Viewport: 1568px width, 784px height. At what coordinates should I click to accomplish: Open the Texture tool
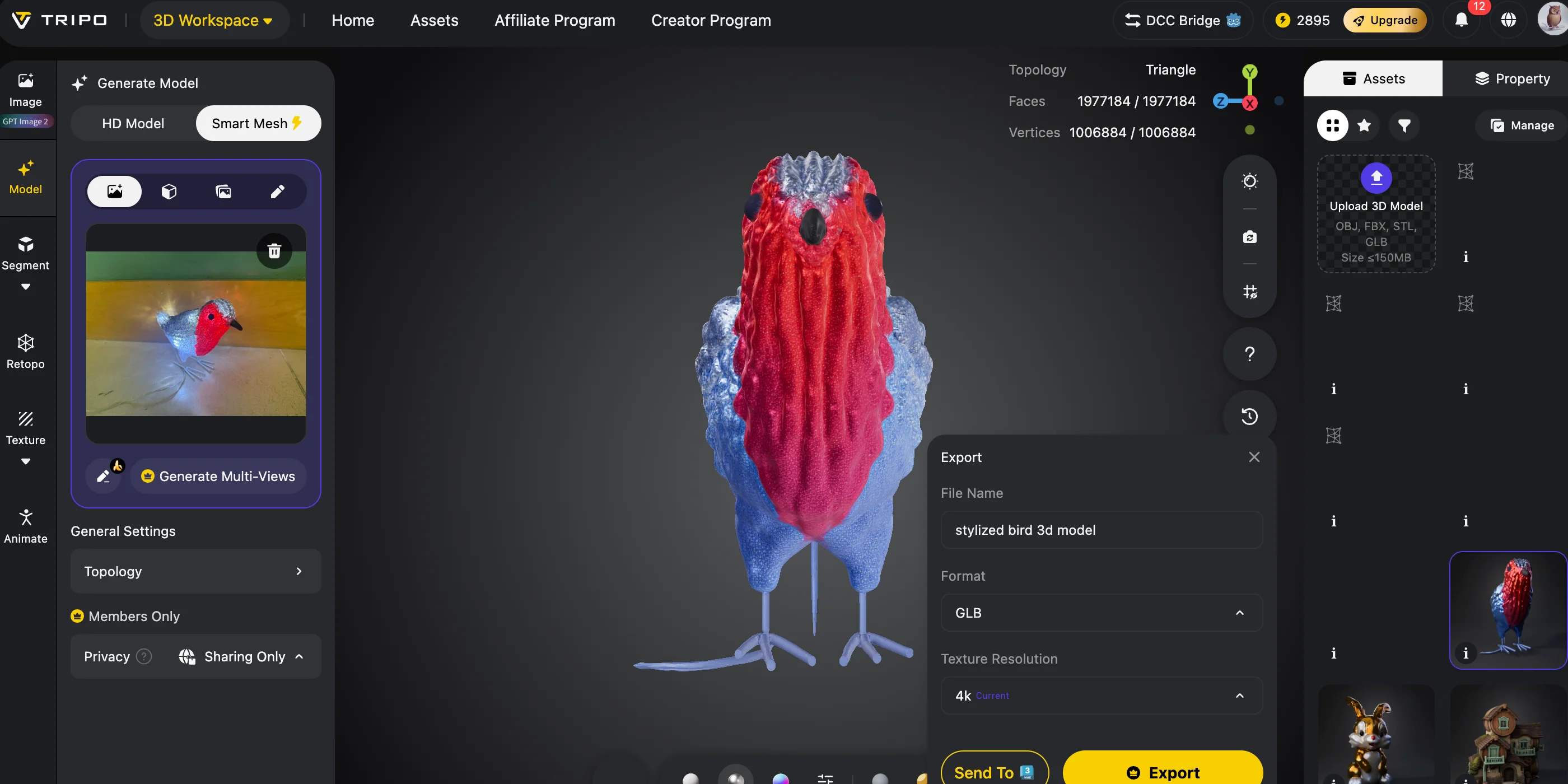tap(25, 428)
